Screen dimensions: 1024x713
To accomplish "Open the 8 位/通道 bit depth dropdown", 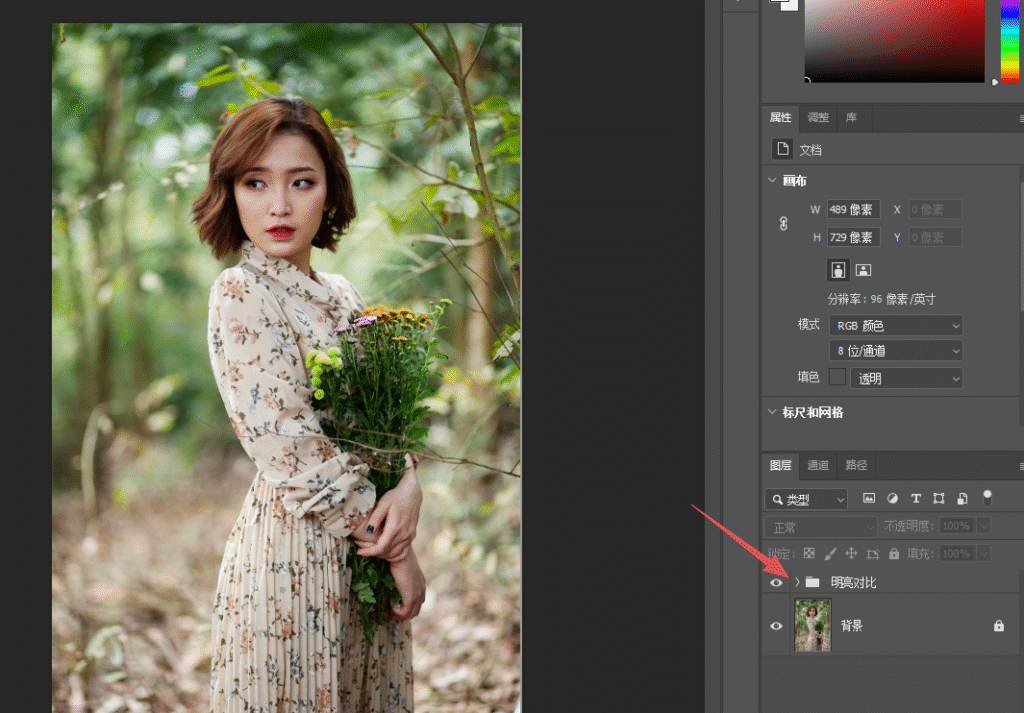I will pyautogui.click(x=896, y=351).
